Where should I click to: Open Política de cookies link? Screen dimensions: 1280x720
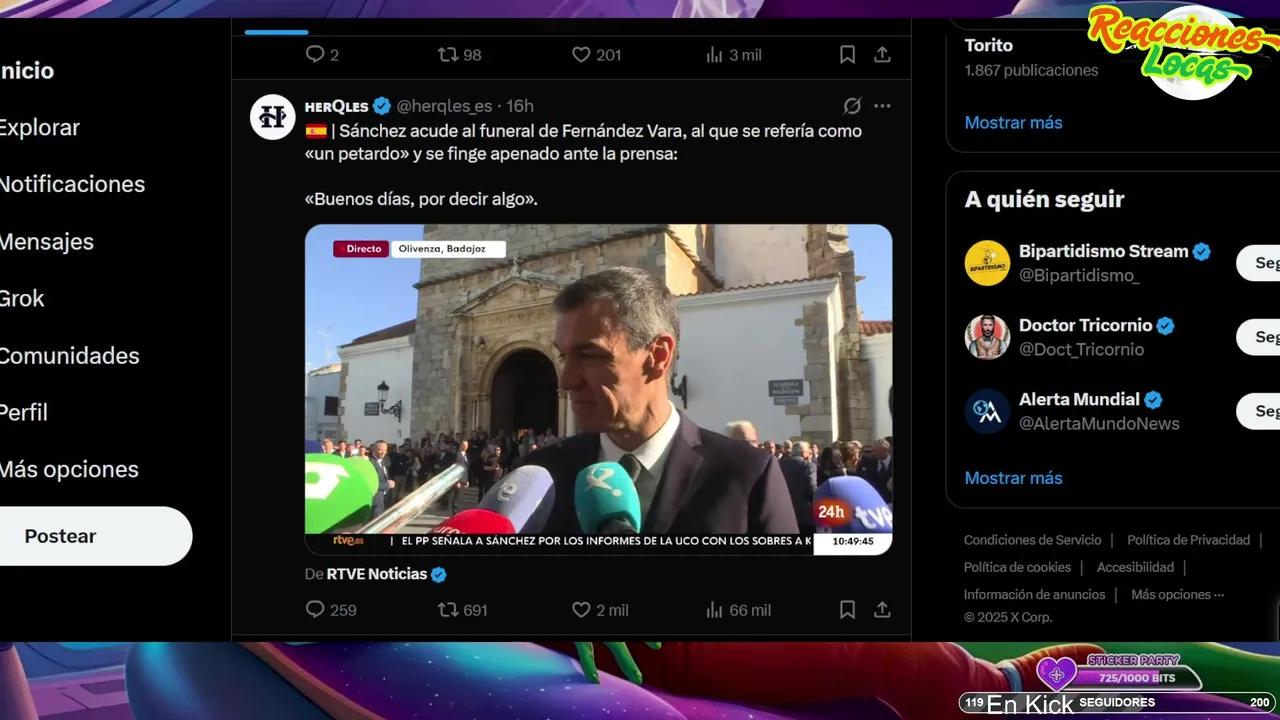pos(1017,567)
